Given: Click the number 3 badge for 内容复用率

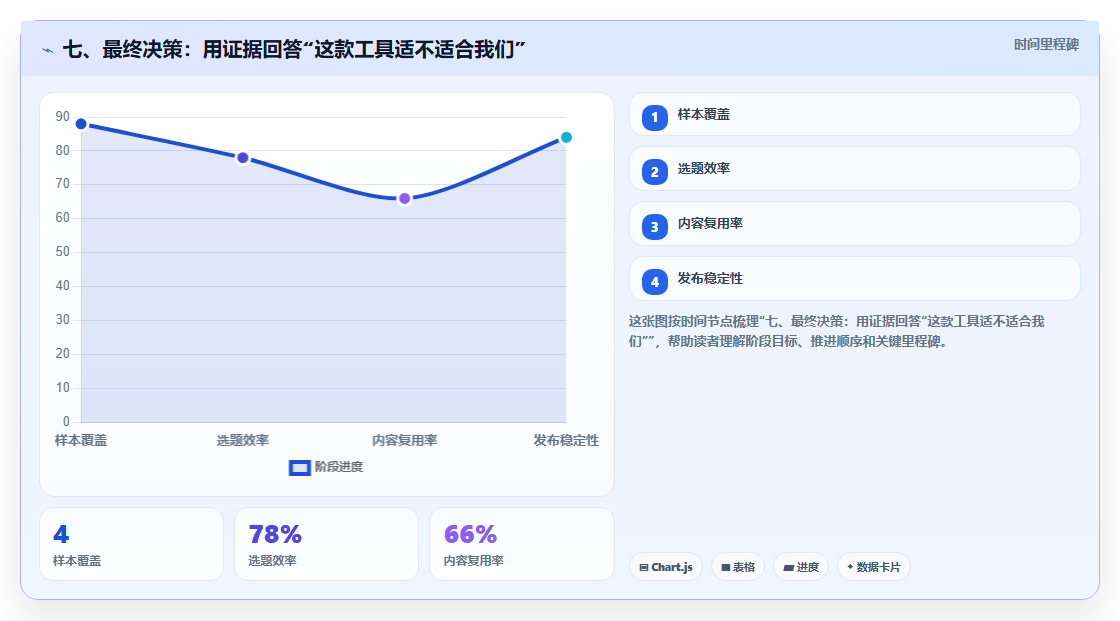Looking at the screenshot, I should point(654,227).
